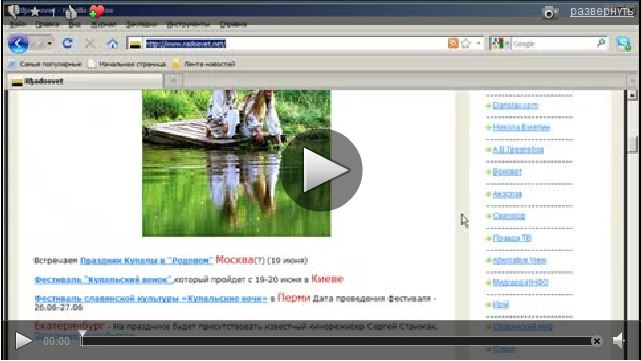
Task: Click the star favorite icon
Action: tap(35, 11)
